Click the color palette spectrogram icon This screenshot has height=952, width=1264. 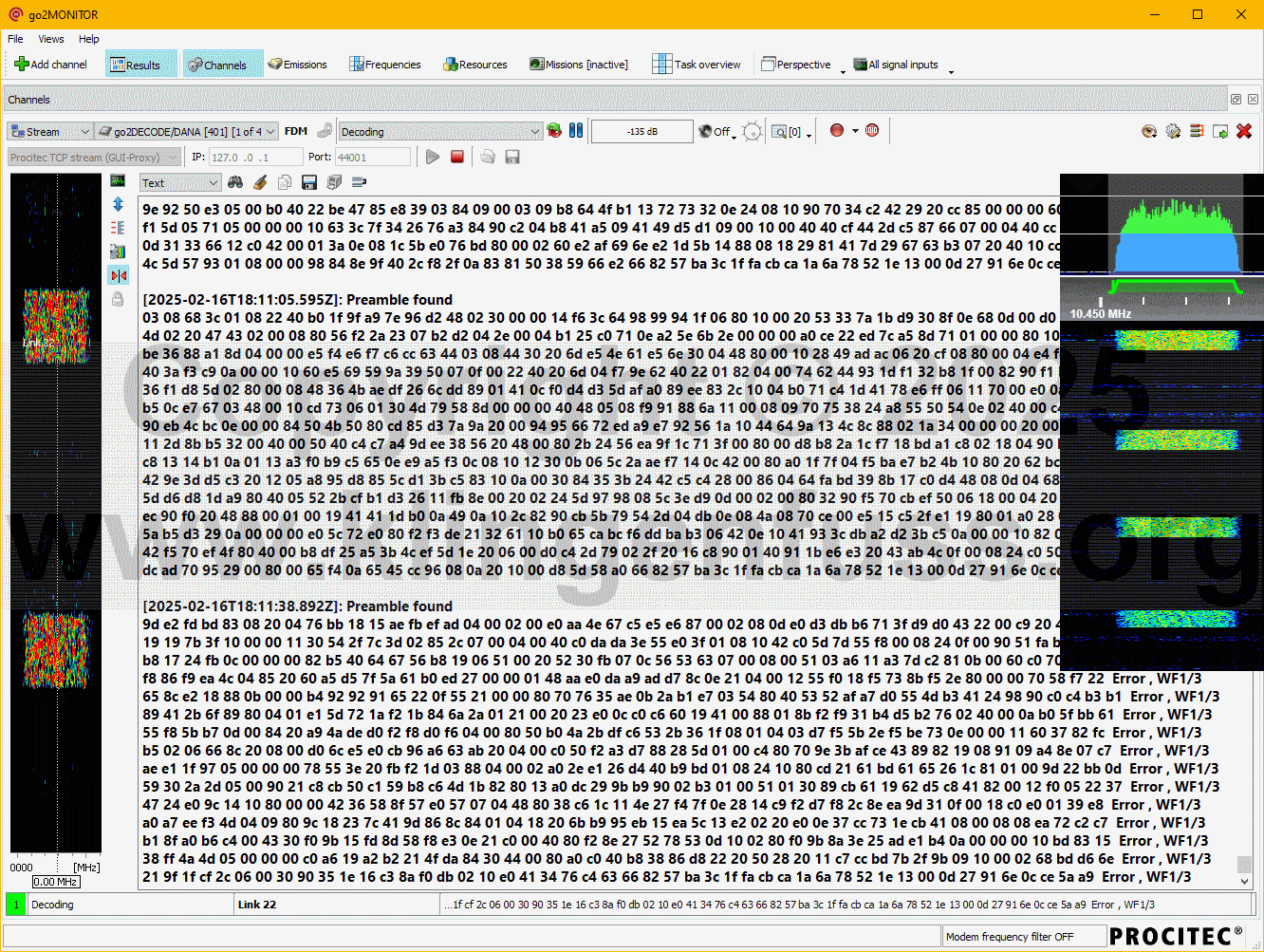click(x=118, y=252)
